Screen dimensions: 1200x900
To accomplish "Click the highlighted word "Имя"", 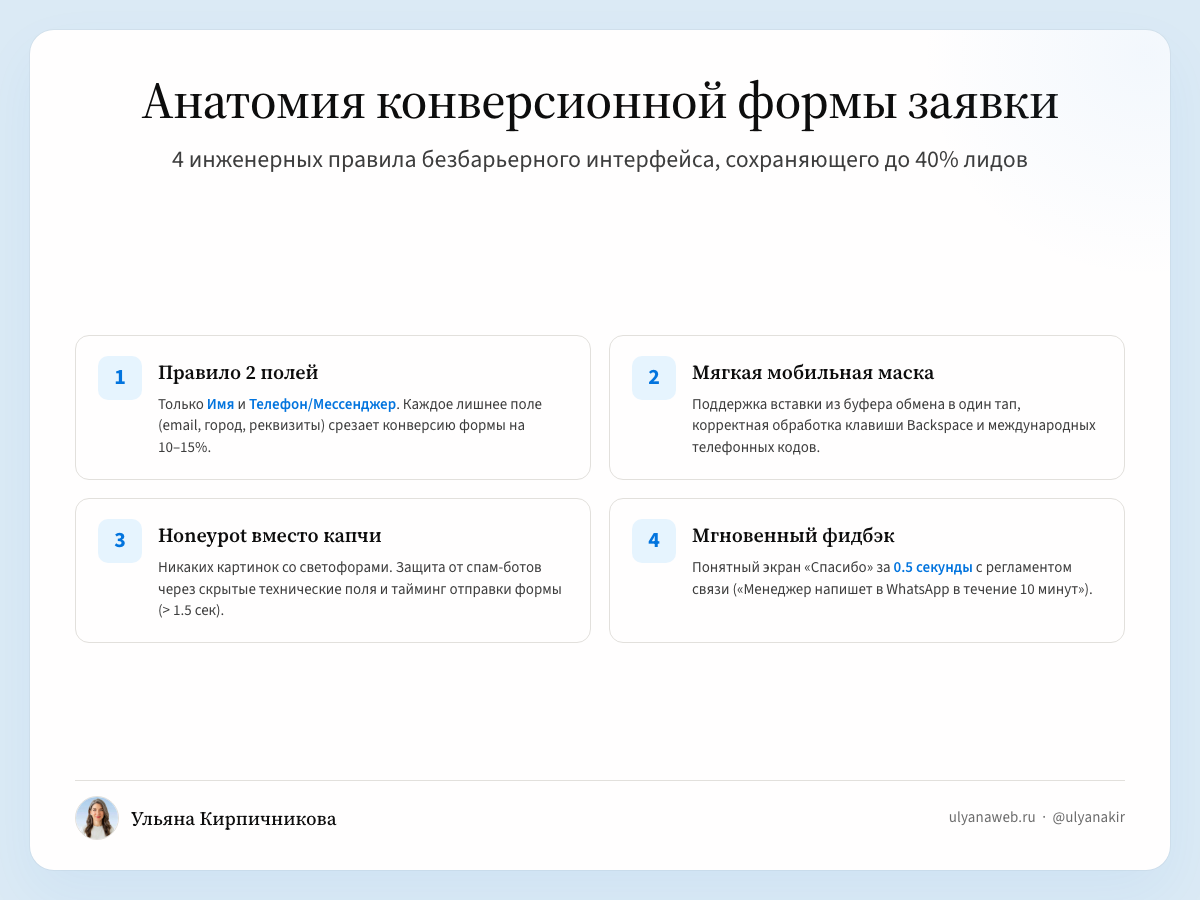I will tap(220, 404).
